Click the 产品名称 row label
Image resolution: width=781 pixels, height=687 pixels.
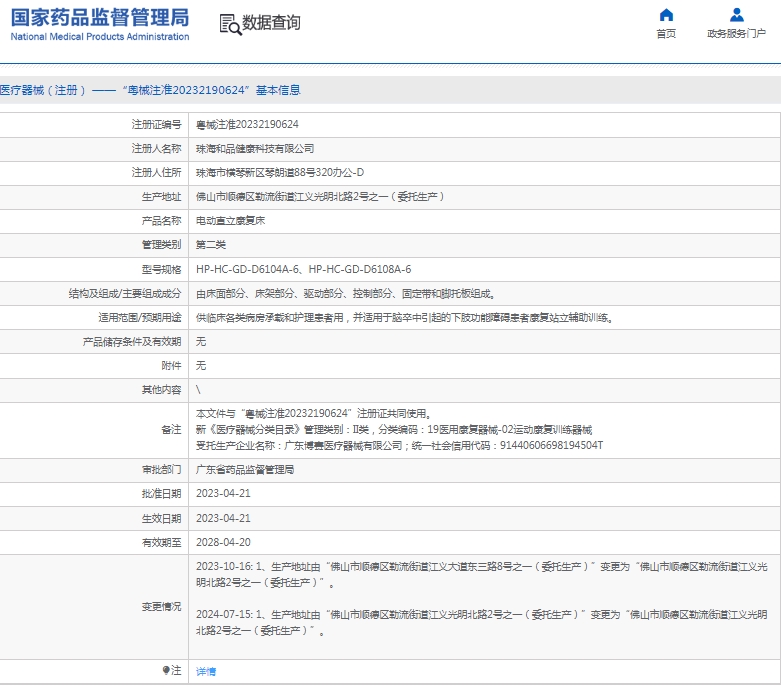[161, 221]
